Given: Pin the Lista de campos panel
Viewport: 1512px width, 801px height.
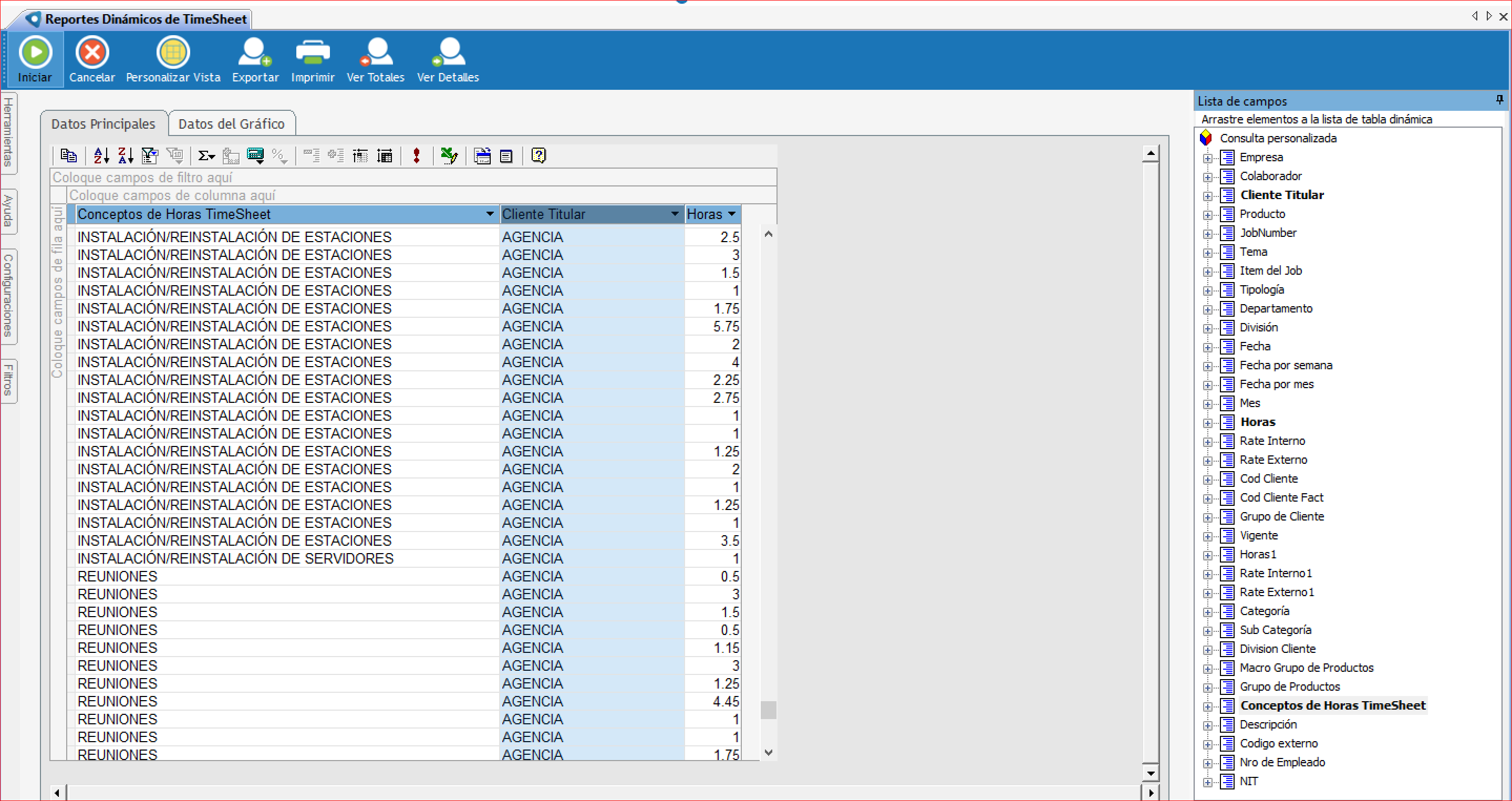Looking at the screenshot, I should click(x=1499, y=100).
